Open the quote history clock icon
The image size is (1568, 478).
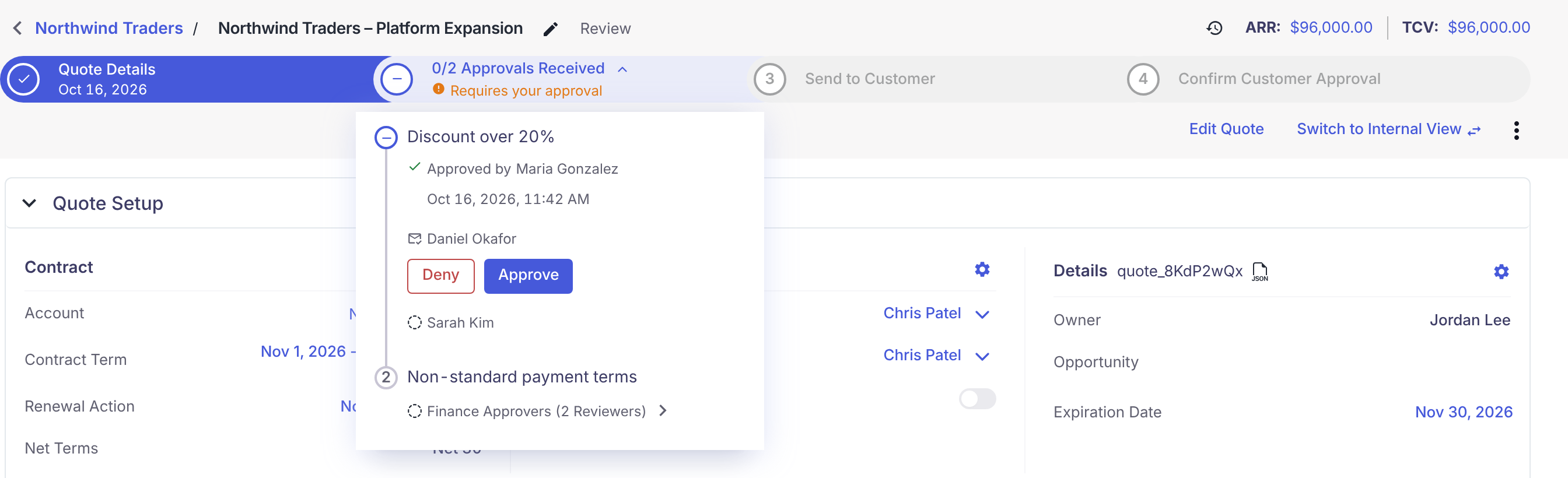pyautogui.click(x=1214, y=27)
